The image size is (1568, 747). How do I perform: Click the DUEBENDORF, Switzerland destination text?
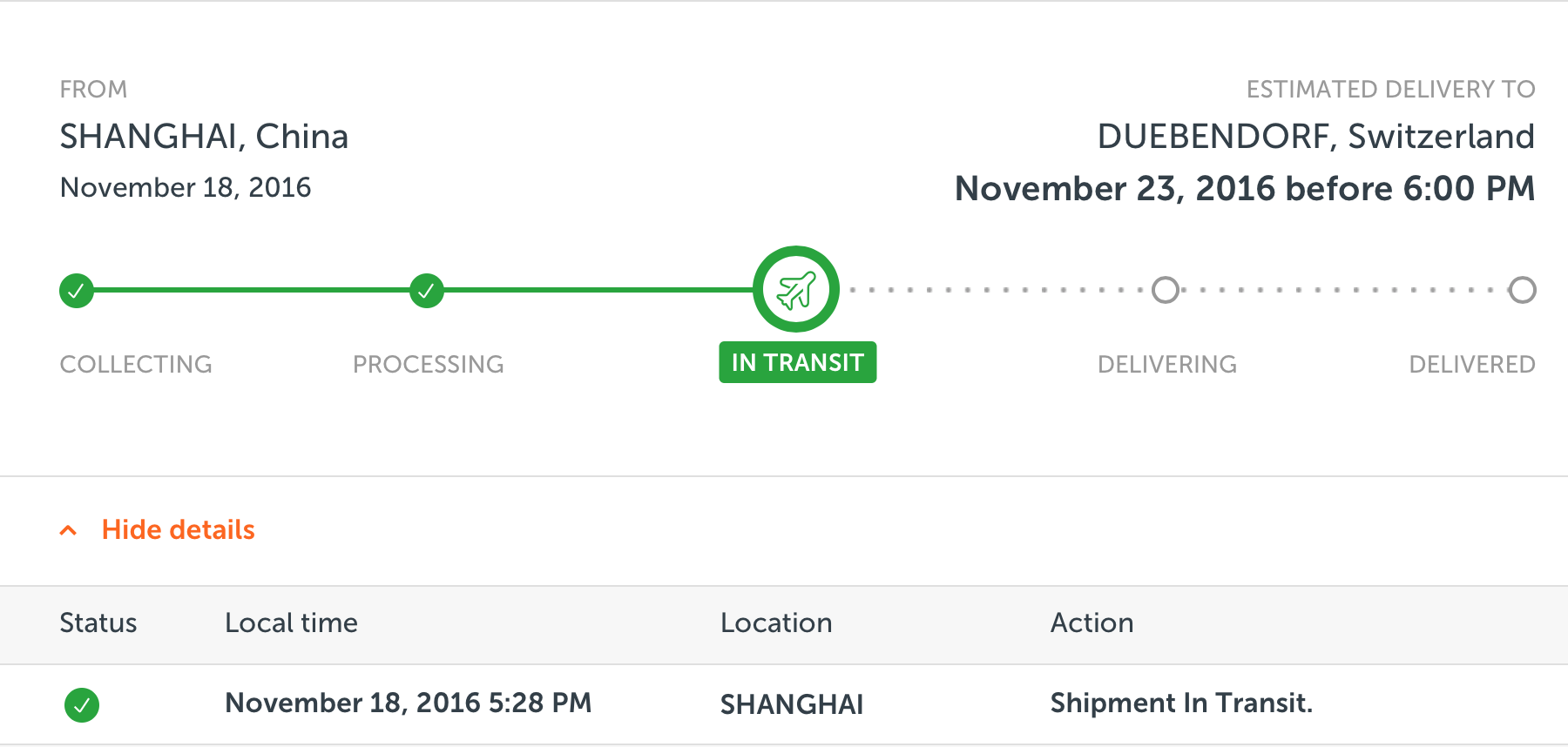tap(1316, 137)
